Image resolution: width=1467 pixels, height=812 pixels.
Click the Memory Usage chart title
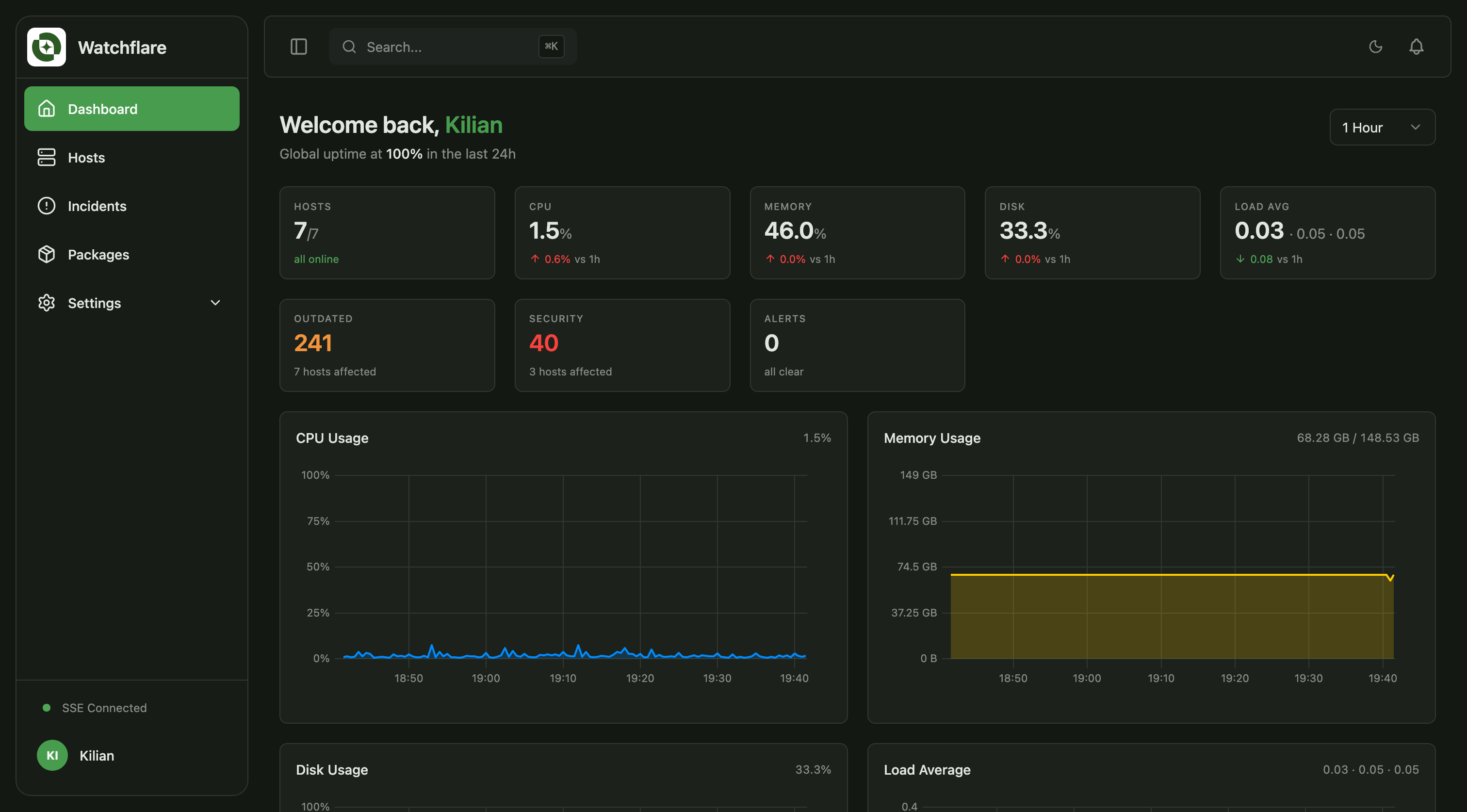pyautogui.click(x=932, y=438)
